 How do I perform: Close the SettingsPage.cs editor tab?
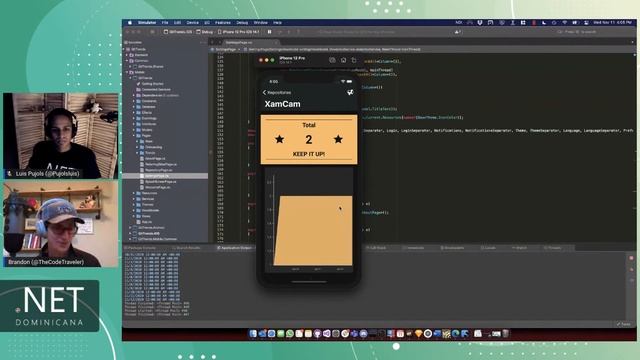point(276,42)
